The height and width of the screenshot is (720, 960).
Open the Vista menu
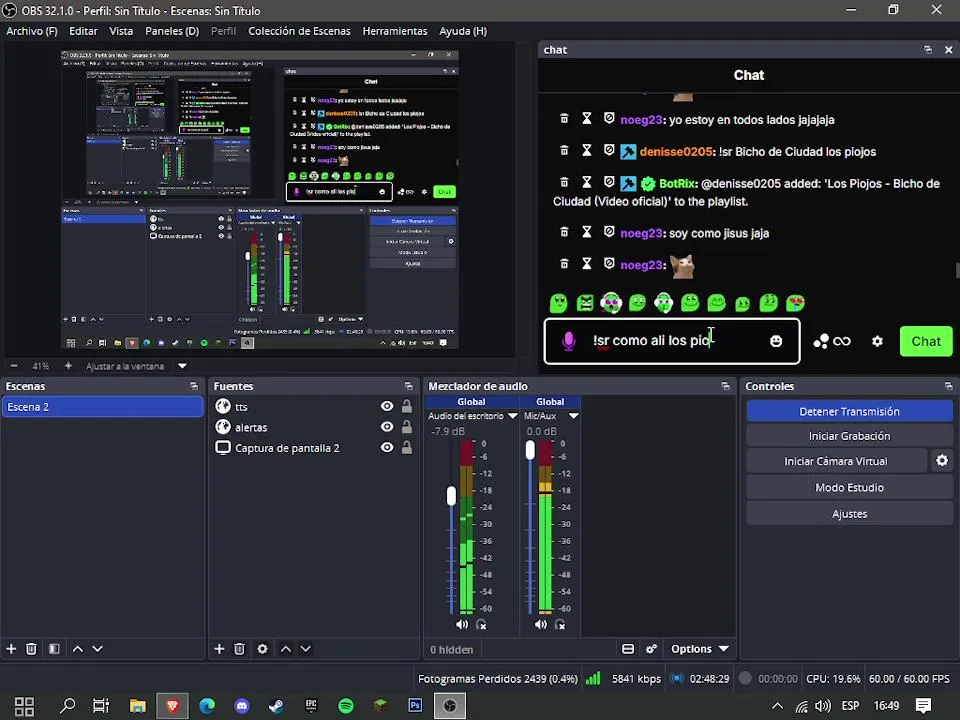coord(121,31)
